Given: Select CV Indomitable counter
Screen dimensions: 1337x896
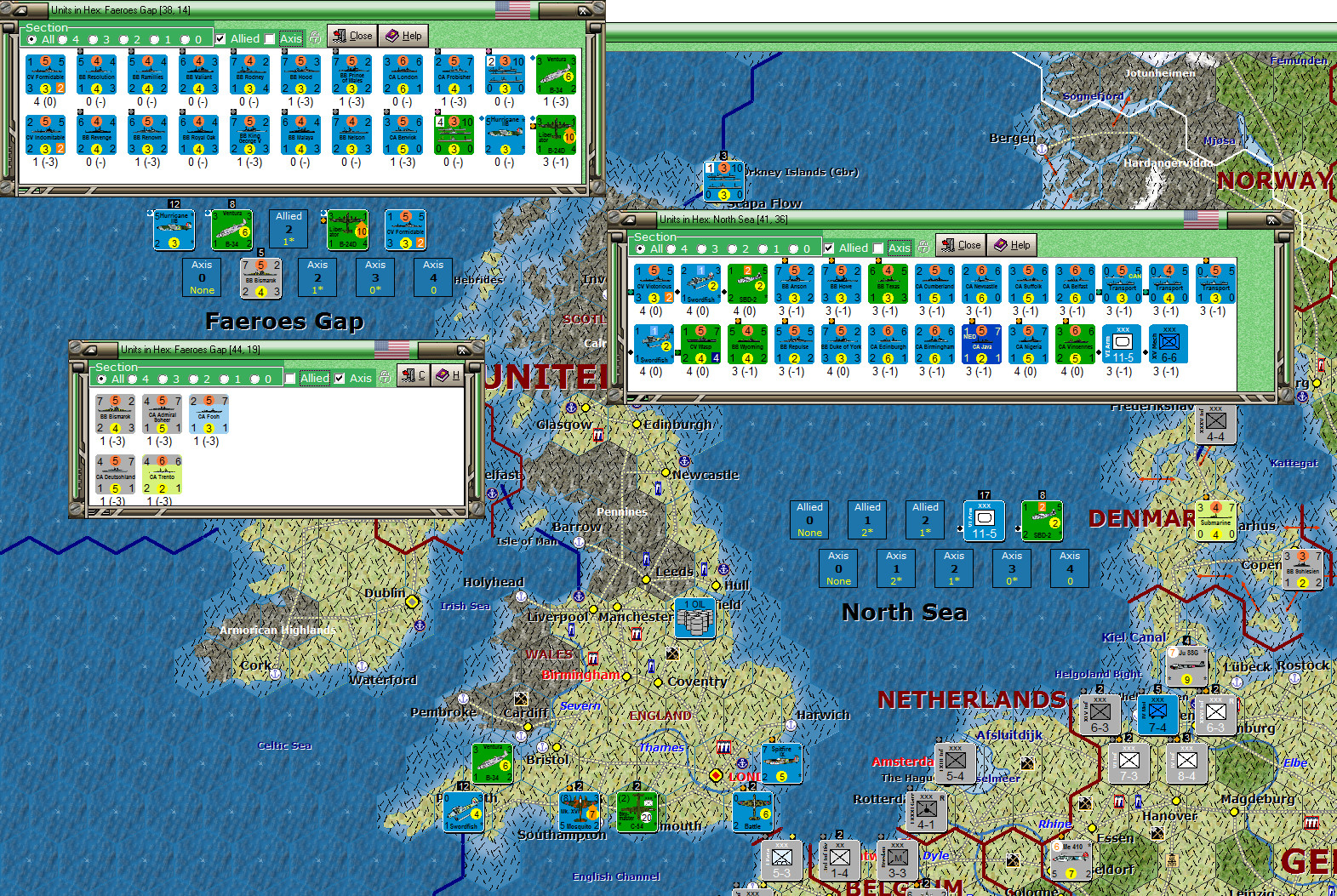Looking at the screenshot, I should pos(45,135).
